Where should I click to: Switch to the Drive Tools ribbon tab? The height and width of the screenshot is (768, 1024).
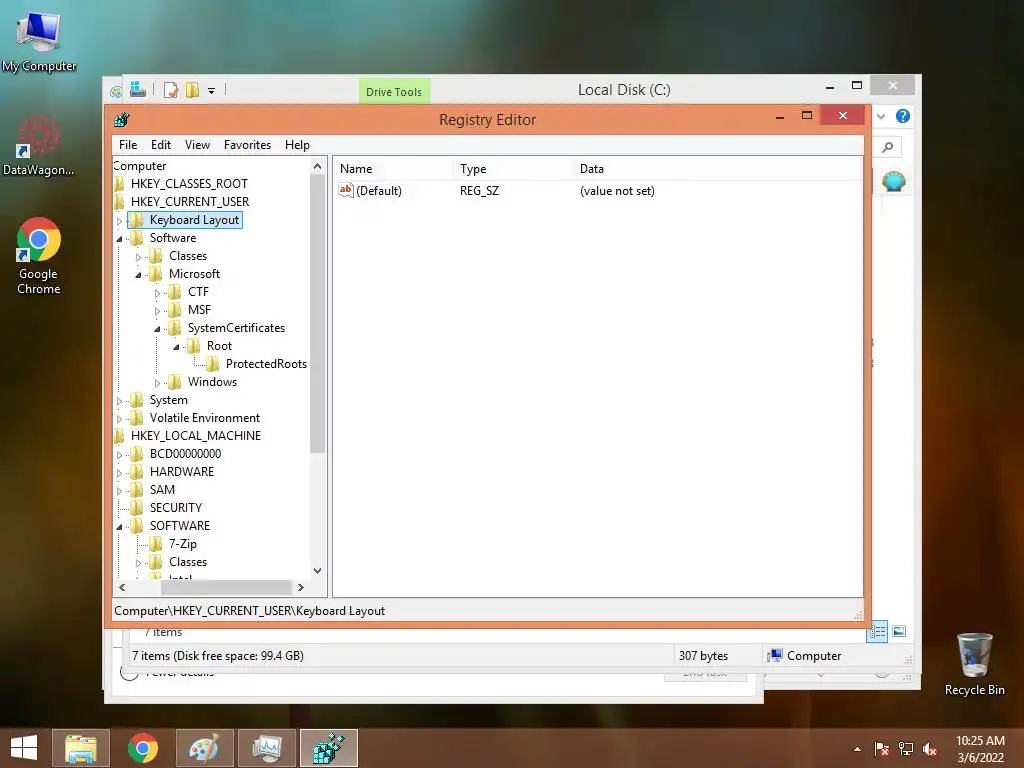click(x=394, y=91)
